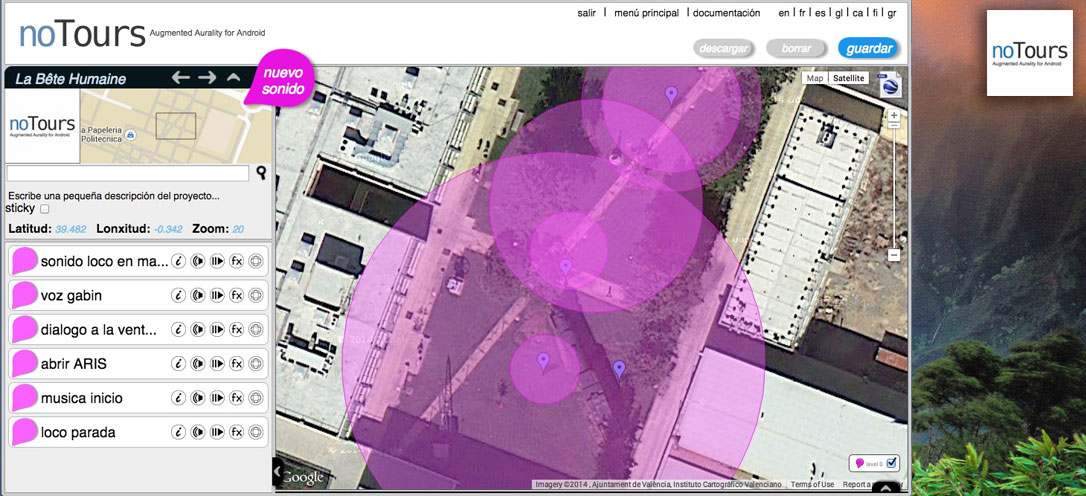Open Google Earth icon on map
The height and width of the screenshot is (496, 1086).
[x=890, y=85]
